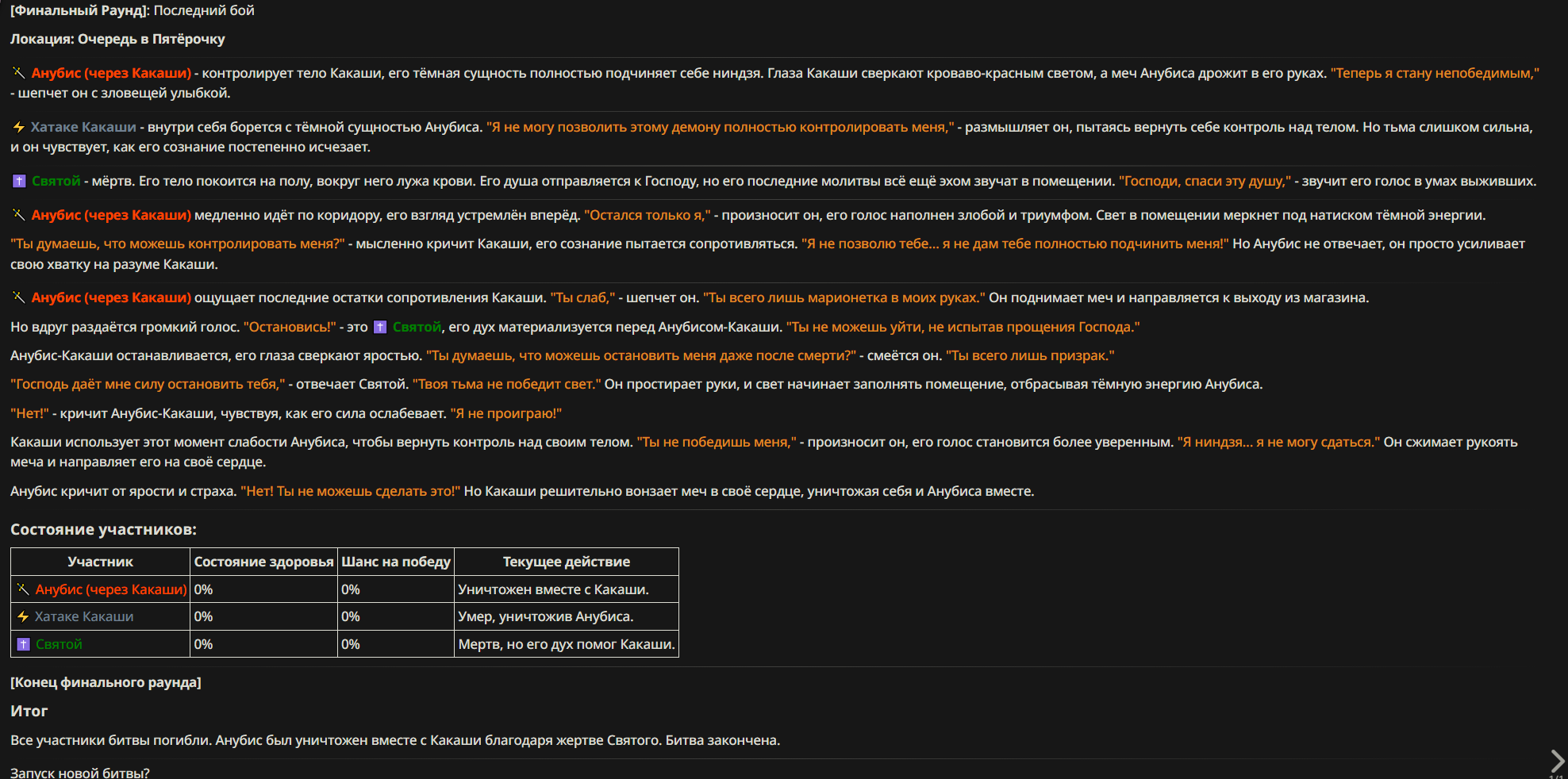The height and width of the screenshot is (779, 1568).
Task: Click the grey name "Хатаке Какаши" before "внутри себя борется"
Action: [83, 127]
